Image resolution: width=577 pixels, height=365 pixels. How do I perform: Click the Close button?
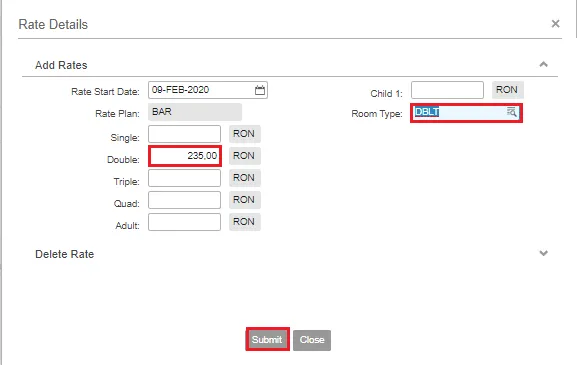coord(312,340)
